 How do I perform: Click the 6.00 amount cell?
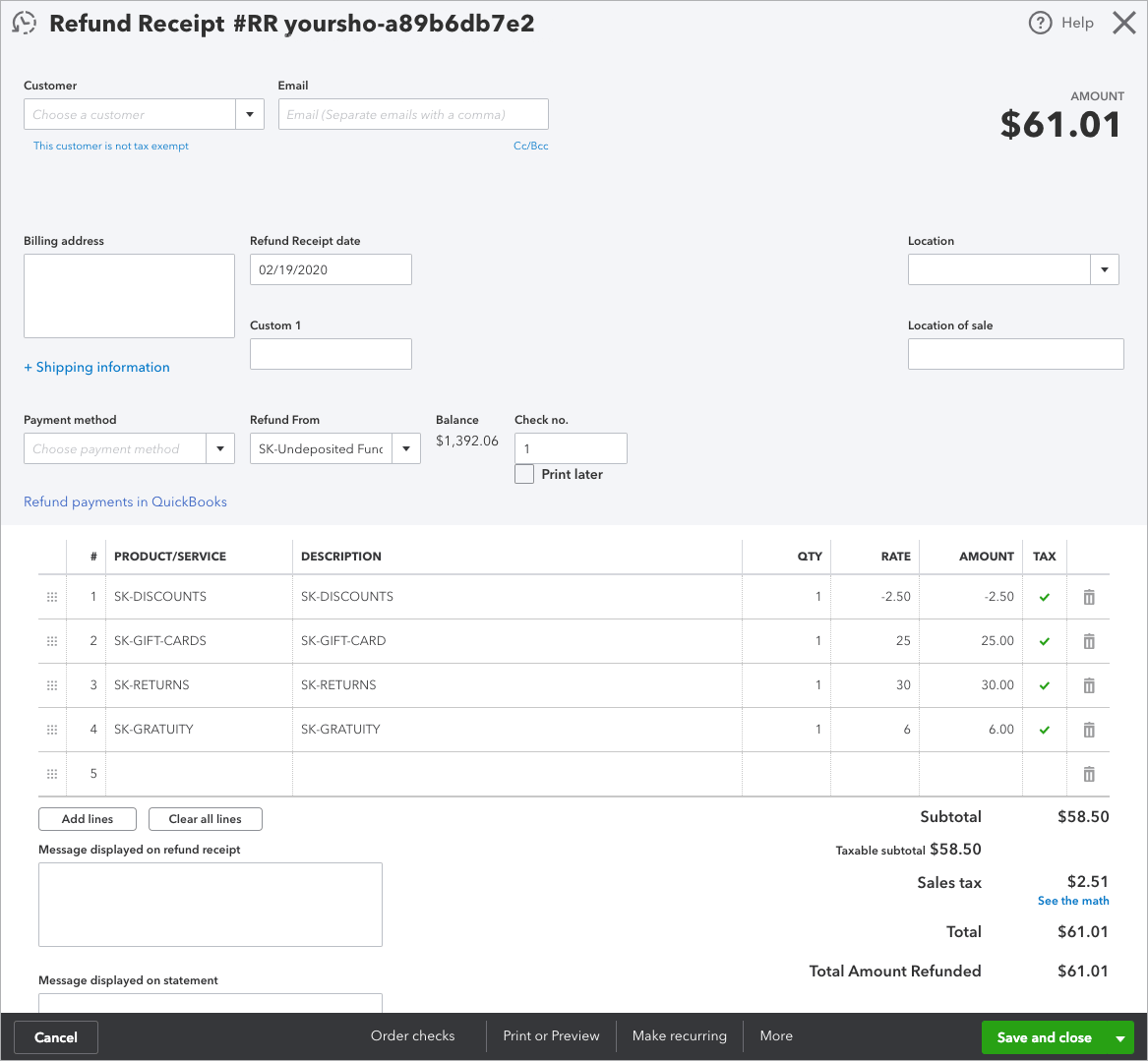coord(971,730)
